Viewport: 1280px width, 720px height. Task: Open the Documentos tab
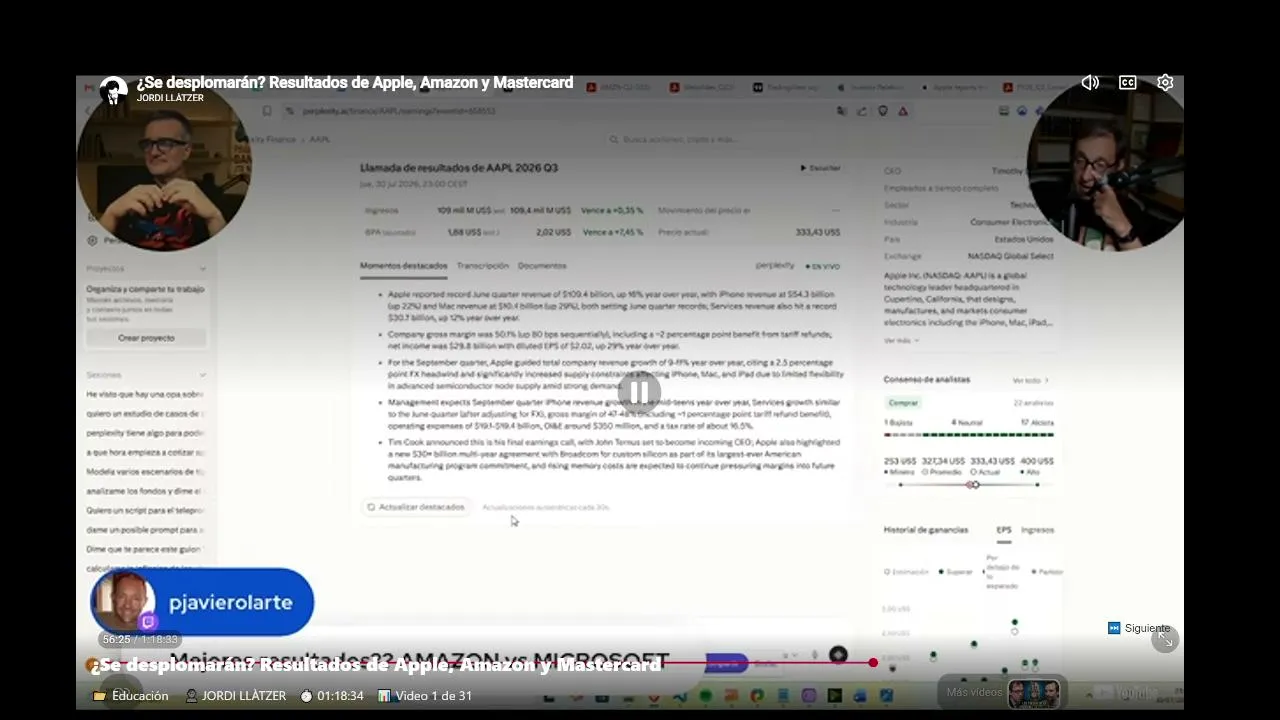(x=542, y=266)
